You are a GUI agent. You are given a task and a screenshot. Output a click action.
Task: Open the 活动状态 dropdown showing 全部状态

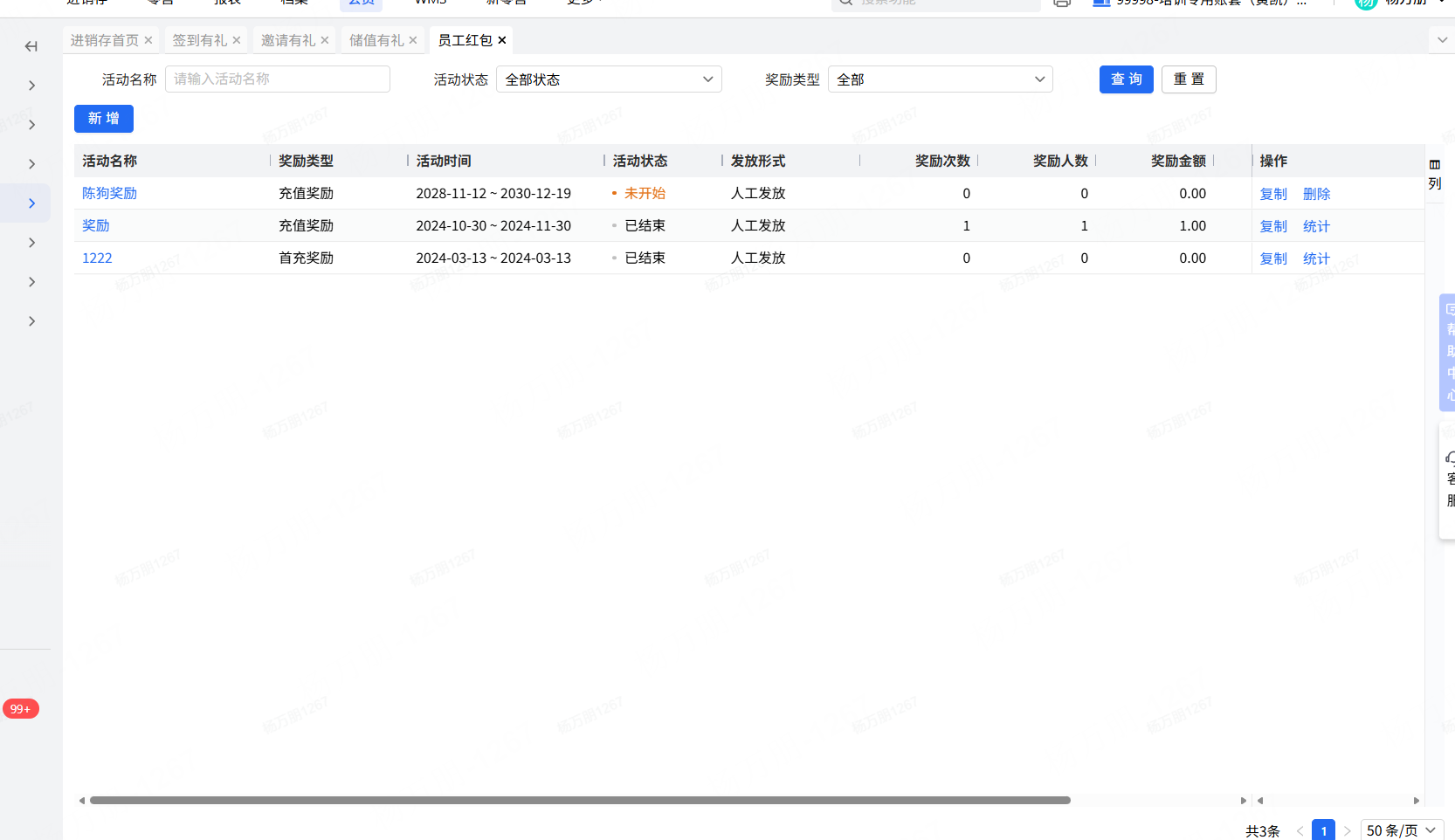coord(609,79)
